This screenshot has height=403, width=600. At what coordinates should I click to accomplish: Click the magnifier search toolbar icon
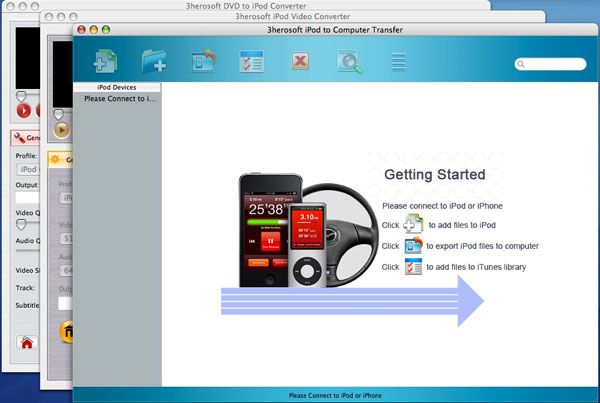(x=350, y=61)
